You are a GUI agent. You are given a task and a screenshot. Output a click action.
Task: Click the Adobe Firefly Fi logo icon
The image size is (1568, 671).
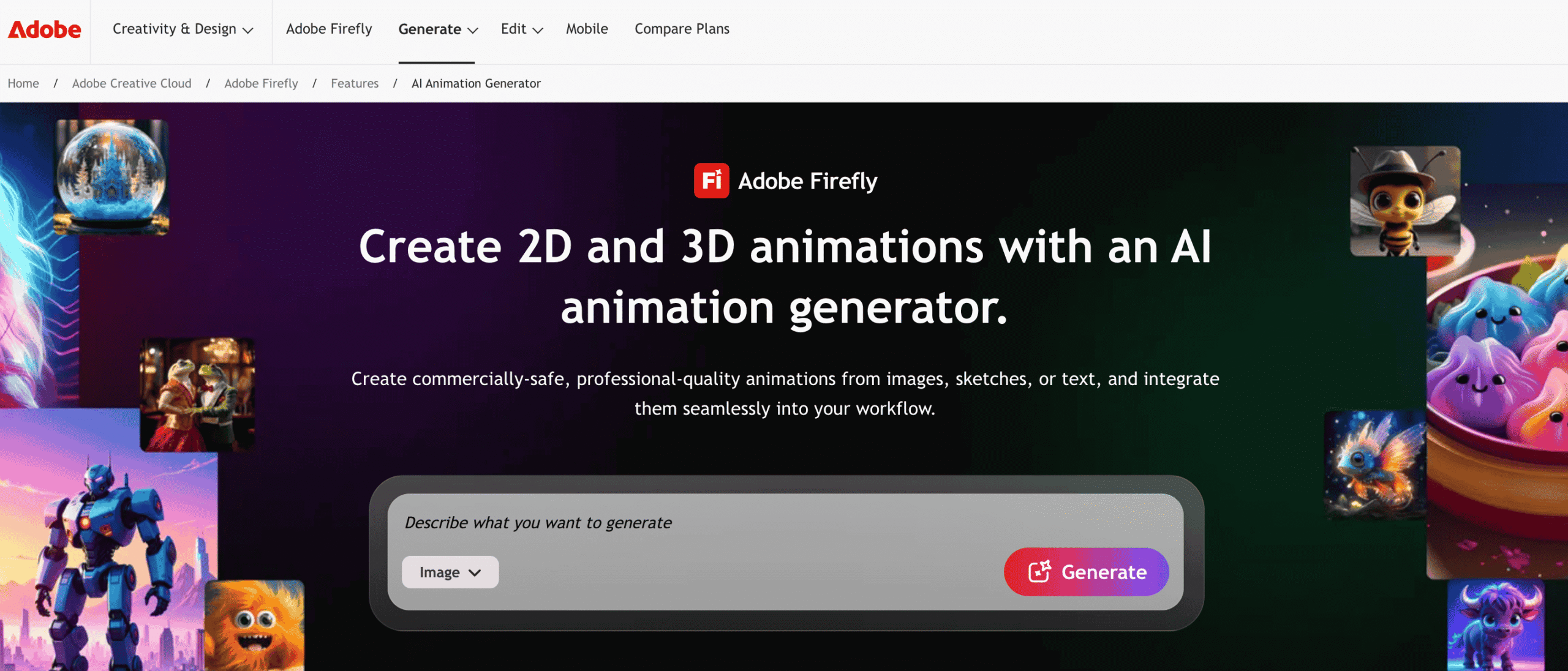pyautogui.click(x=710, y=181)
